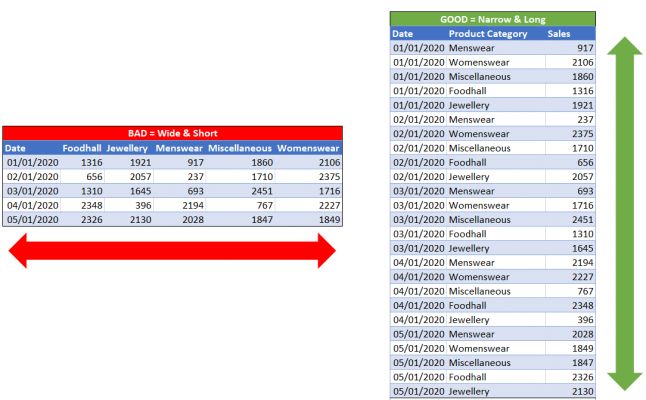
Task: Click date 05/01/2020 in the wide table
Action: pos(33,220)
